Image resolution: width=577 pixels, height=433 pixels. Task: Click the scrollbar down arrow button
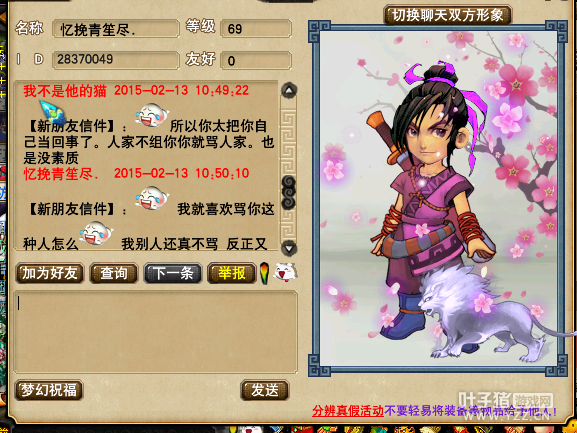[x=289, y=248]
